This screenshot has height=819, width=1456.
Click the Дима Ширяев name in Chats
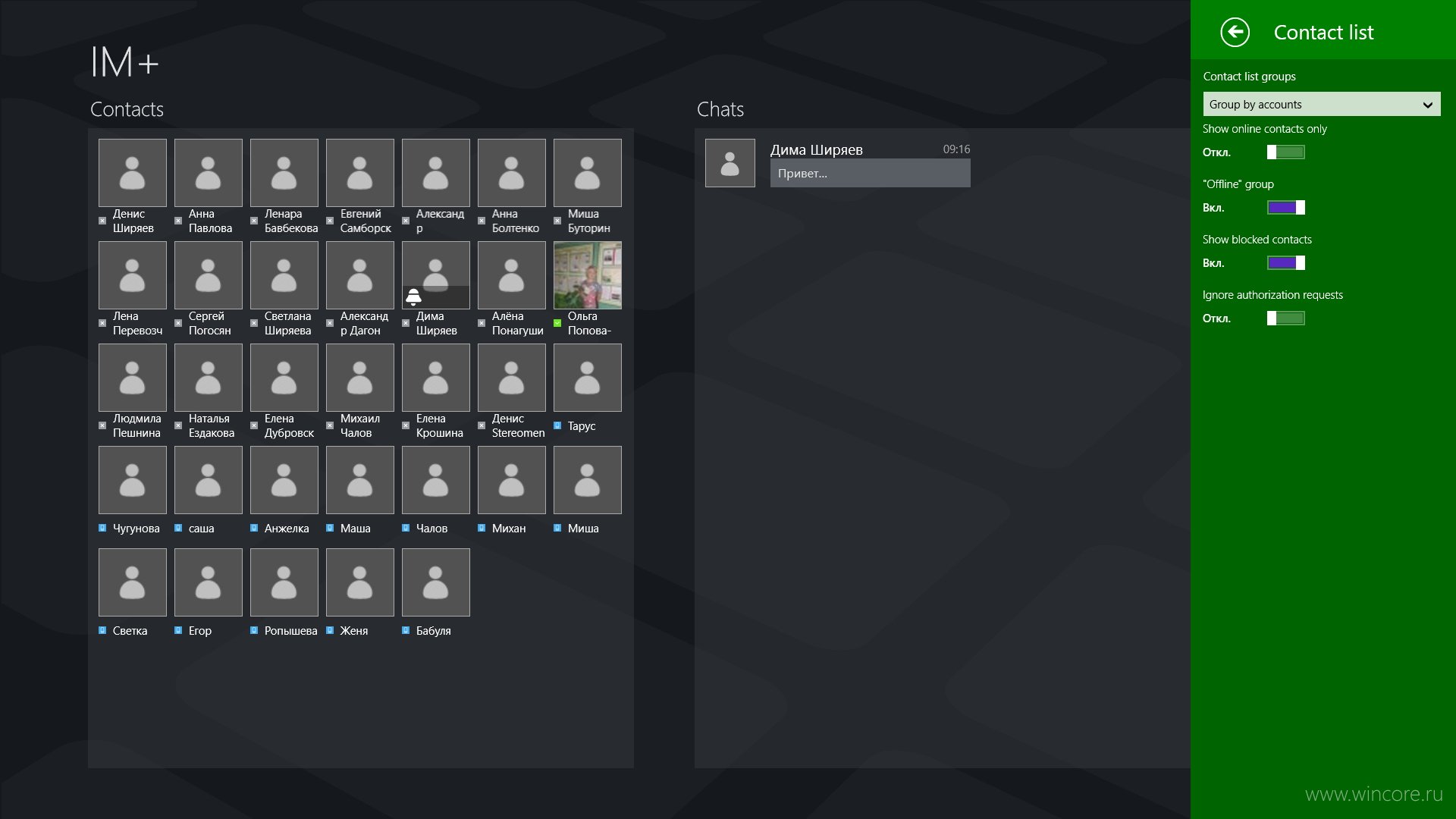coord(817,150)
